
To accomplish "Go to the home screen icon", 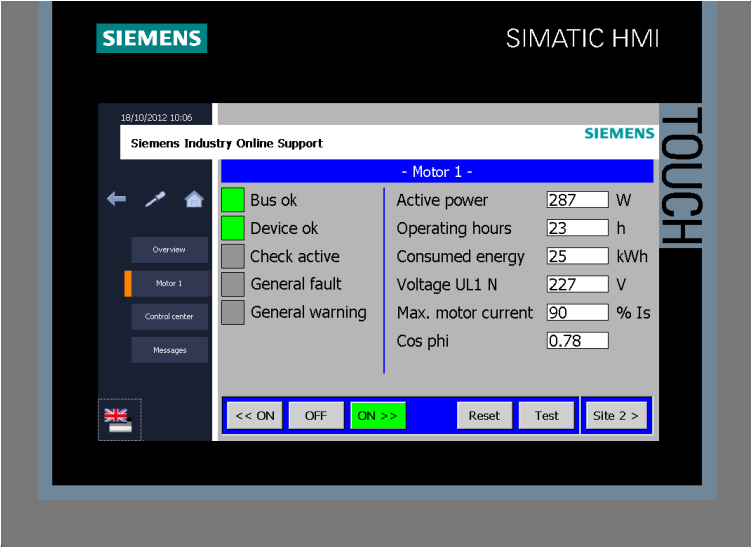I will 194,198.
